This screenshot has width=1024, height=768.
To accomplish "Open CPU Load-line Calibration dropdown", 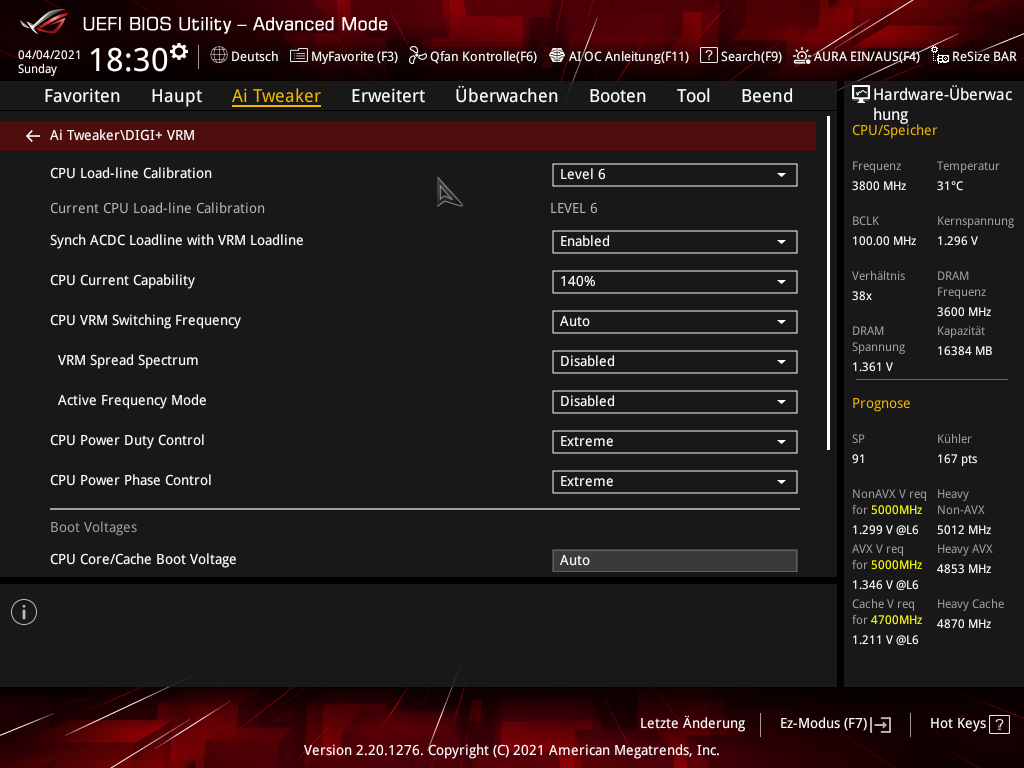I will pos(675,175).
